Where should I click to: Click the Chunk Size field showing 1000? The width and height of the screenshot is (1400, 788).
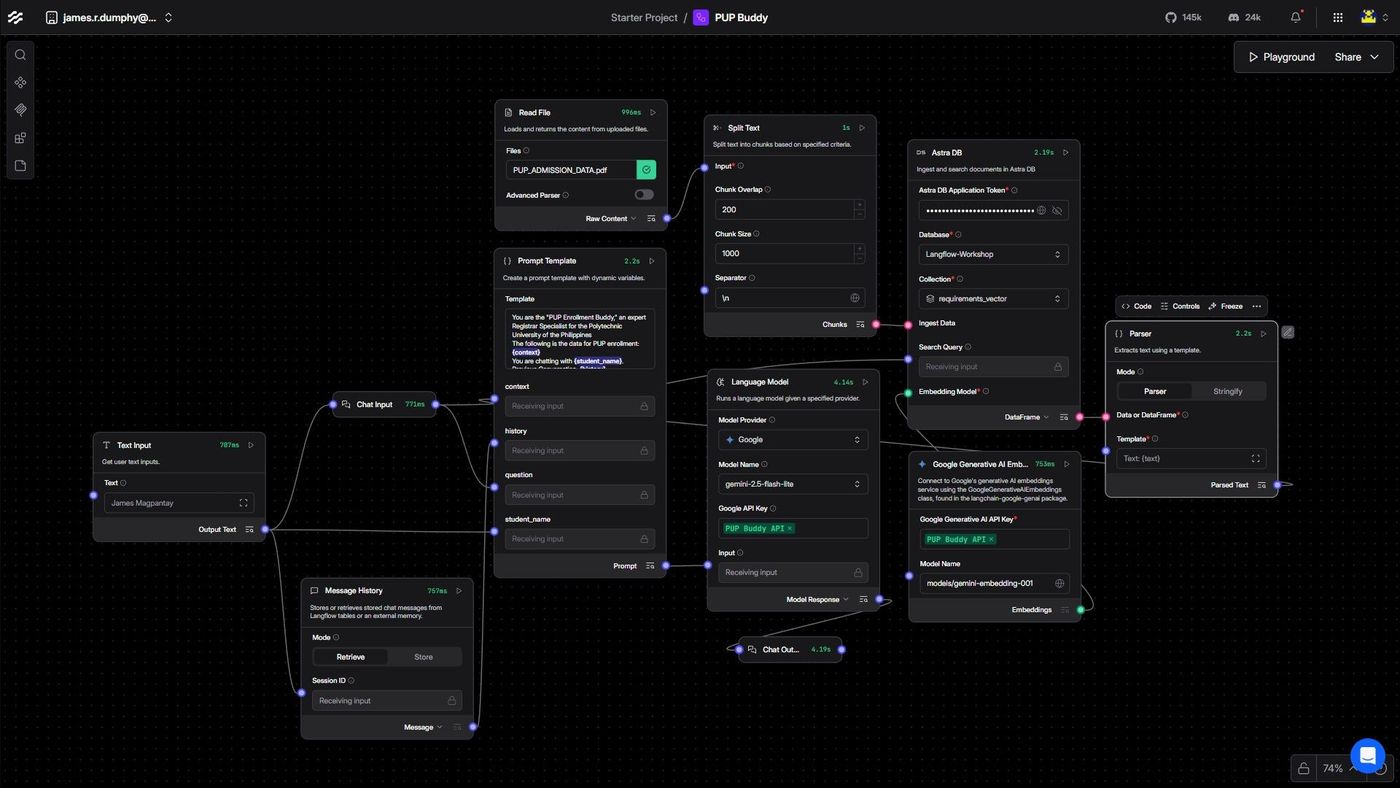pyautogui.click(x=784, y=254)
